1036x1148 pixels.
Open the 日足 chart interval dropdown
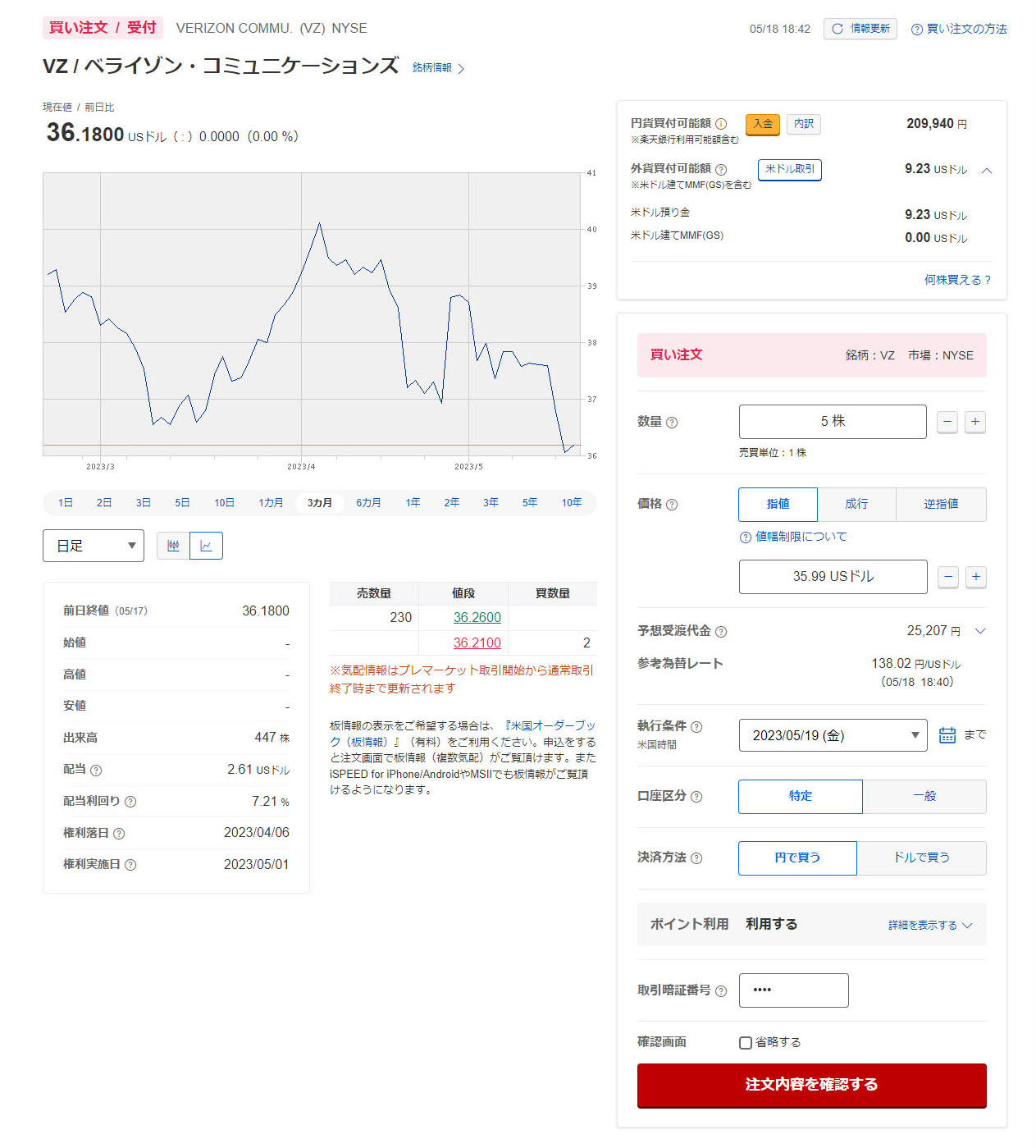pos(94,546)
